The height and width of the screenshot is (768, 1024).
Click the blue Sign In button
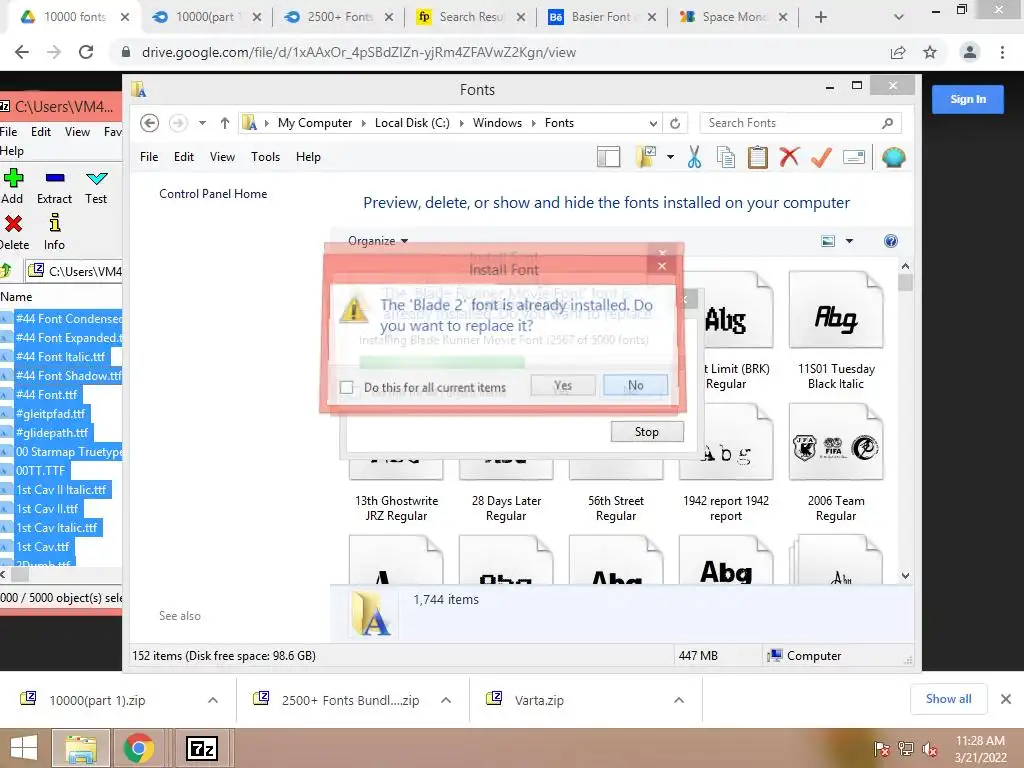[x=967, y=99]
